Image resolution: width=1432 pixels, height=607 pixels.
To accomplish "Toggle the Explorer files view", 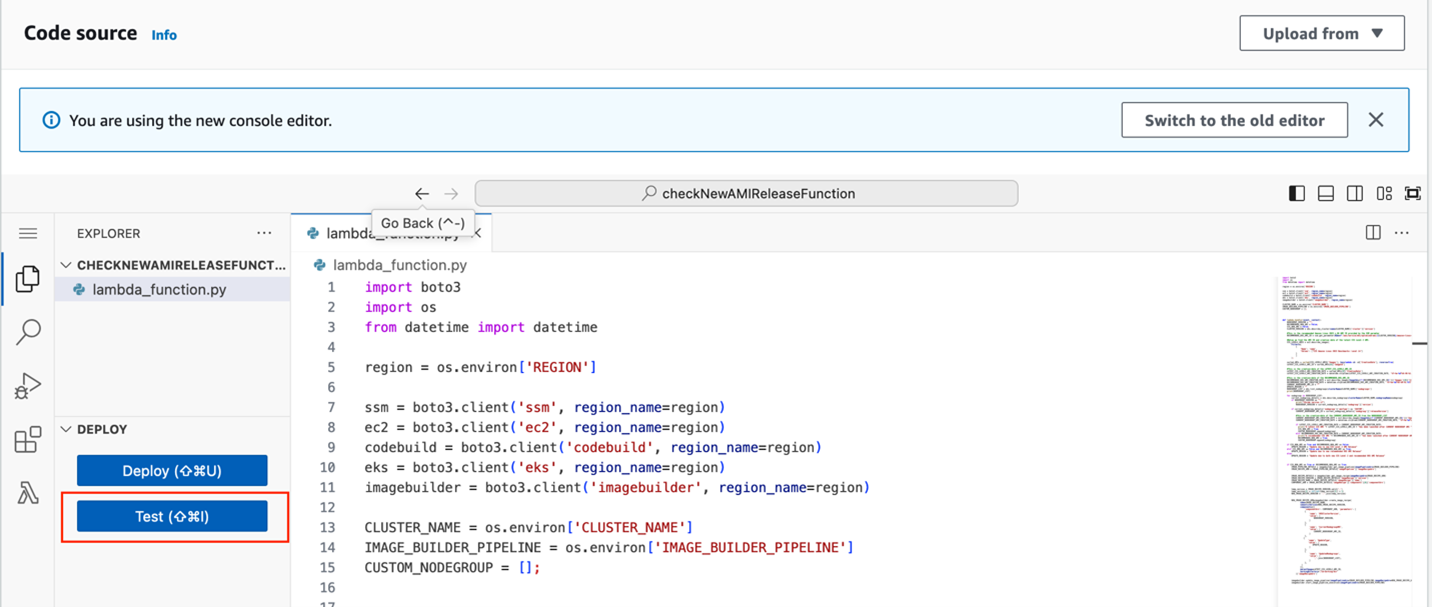I will (27, 279).
